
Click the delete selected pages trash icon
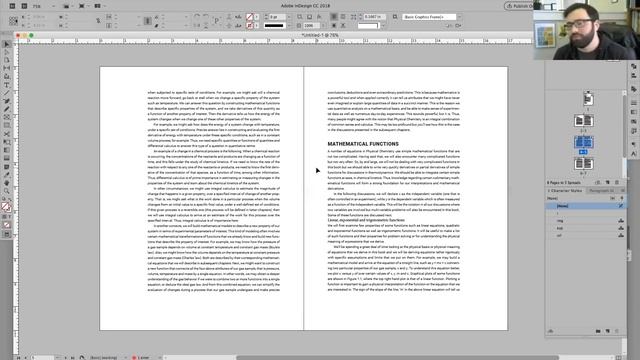point(617,182)
